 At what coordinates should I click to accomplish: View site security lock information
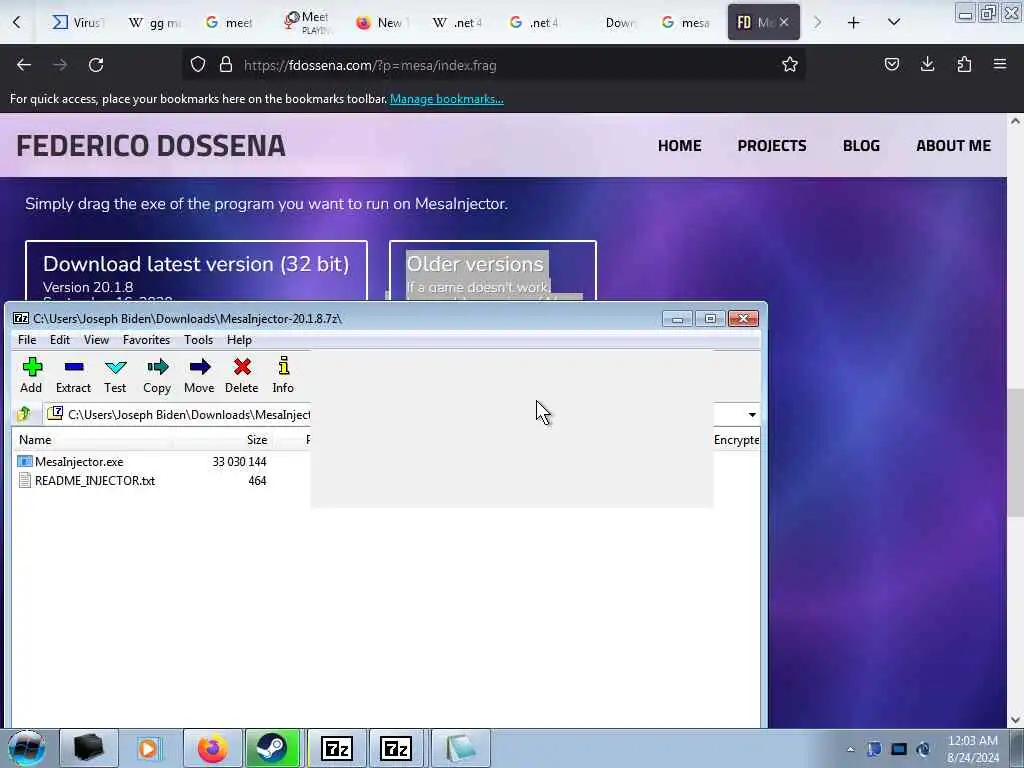(226, 65)
